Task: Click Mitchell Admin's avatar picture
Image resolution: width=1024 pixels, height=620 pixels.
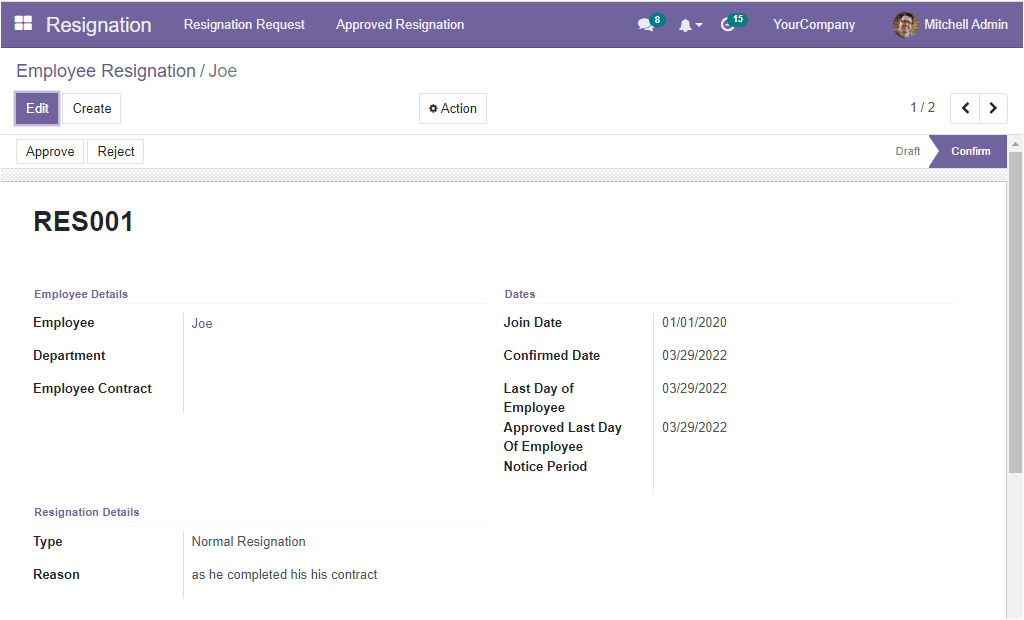Action: 905,25
